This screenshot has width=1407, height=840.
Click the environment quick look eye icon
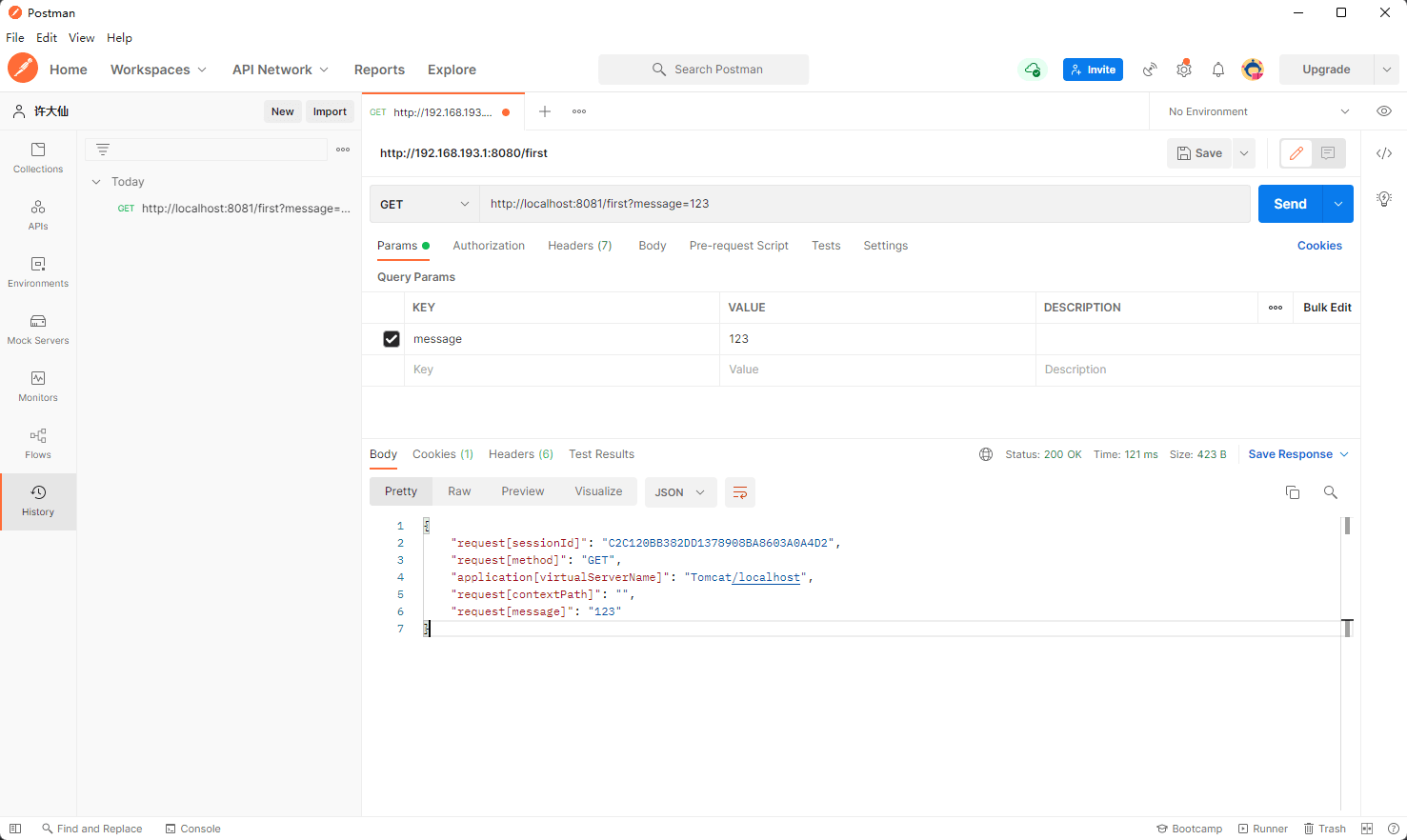[1384, 111]
